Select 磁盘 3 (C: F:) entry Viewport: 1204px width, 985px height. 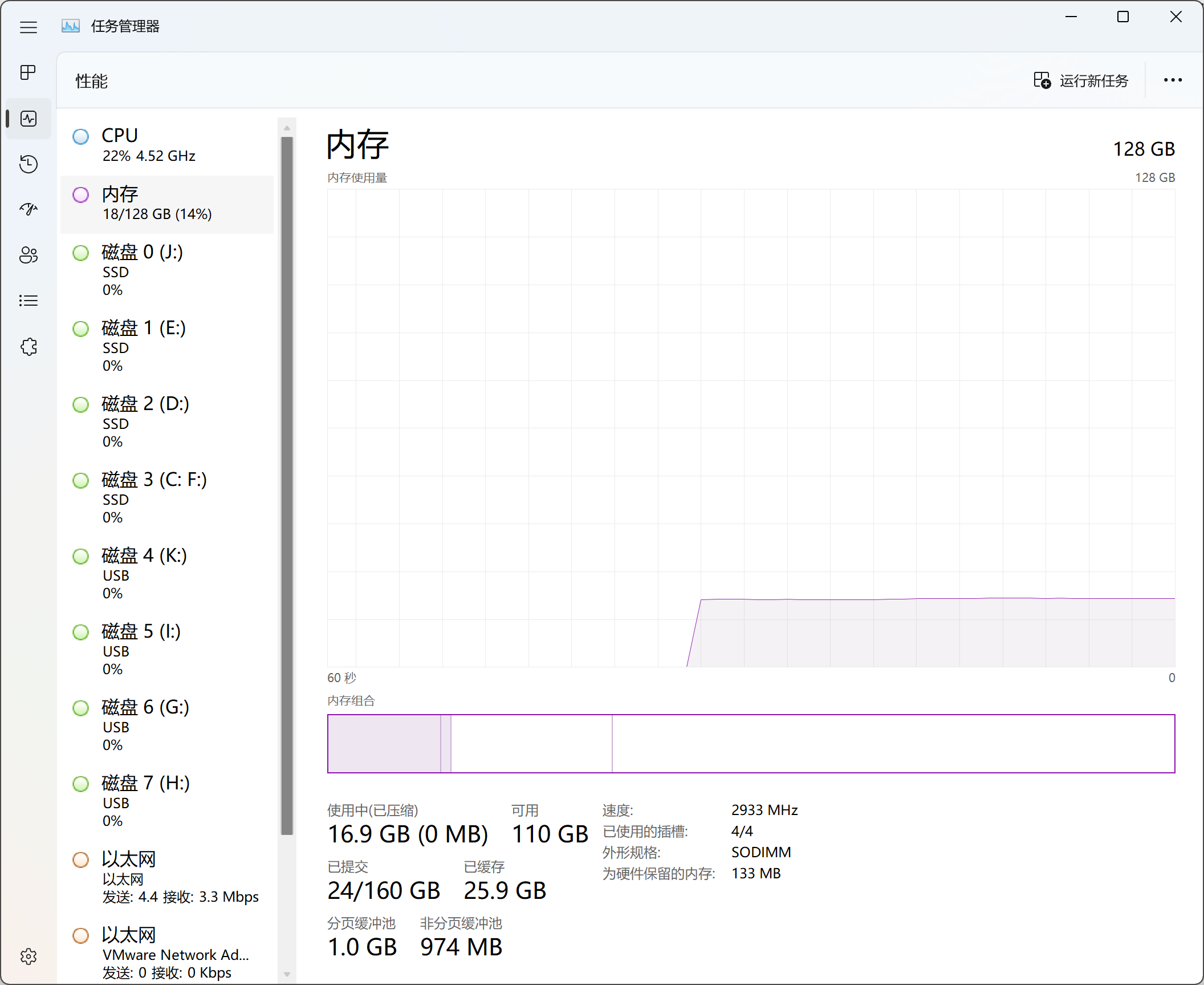pyautogui.click(x=167, y=498)
